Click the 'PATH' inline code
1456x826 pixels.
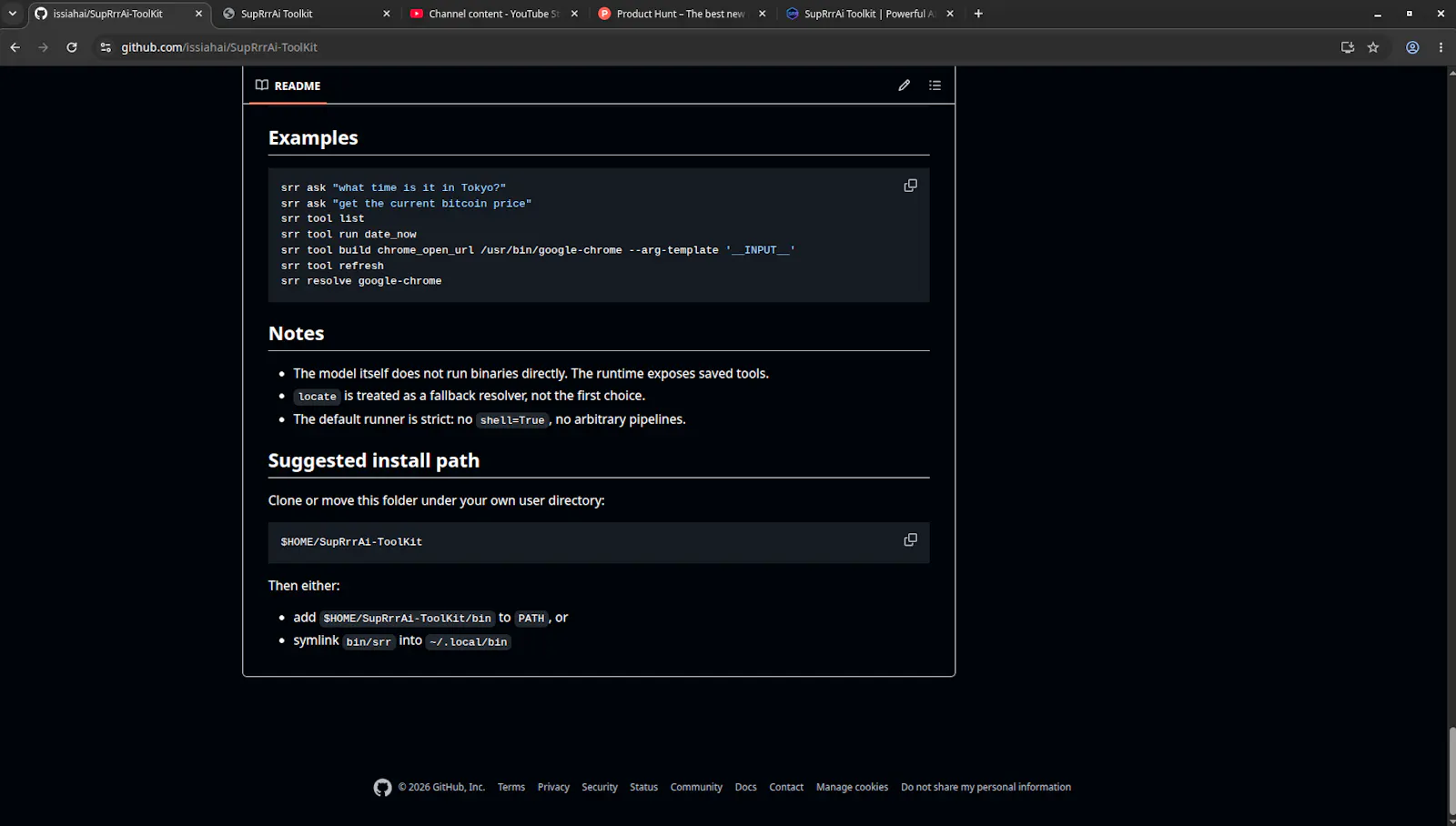(531, 619)
